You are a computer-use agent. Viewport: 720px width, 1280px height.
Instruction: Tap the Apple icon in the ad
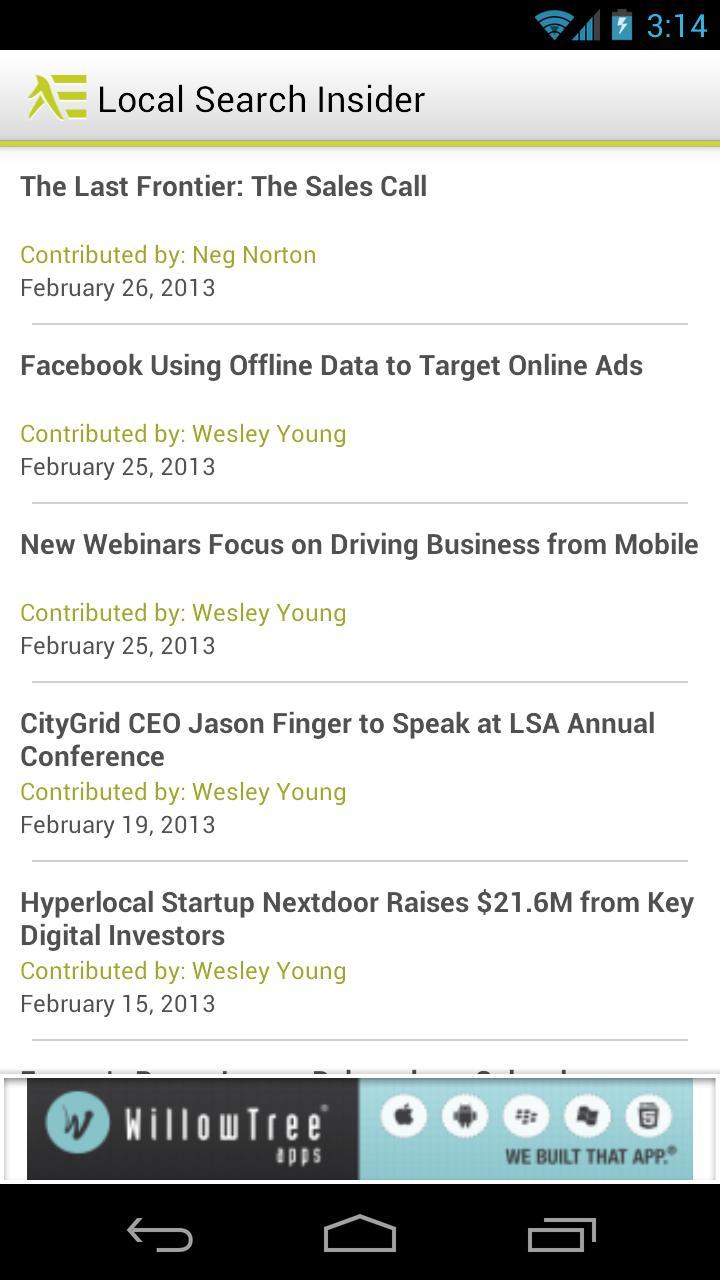pos(404,1115)
